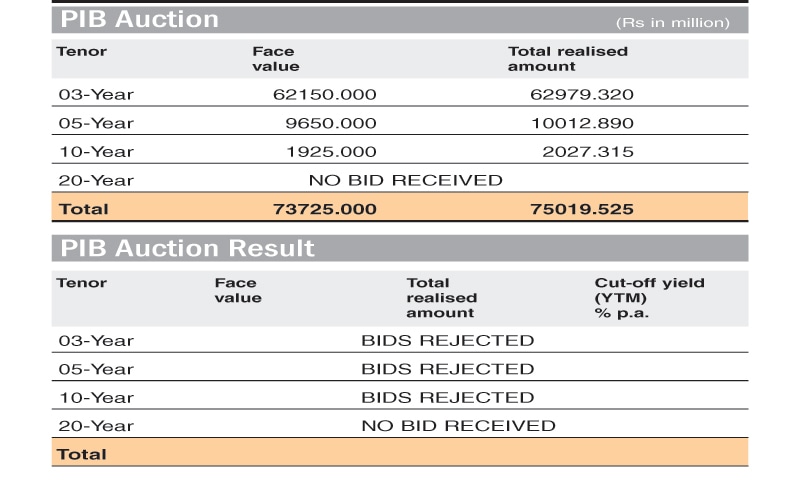Select the 2027.315 realised amount cell

[587, 152]
